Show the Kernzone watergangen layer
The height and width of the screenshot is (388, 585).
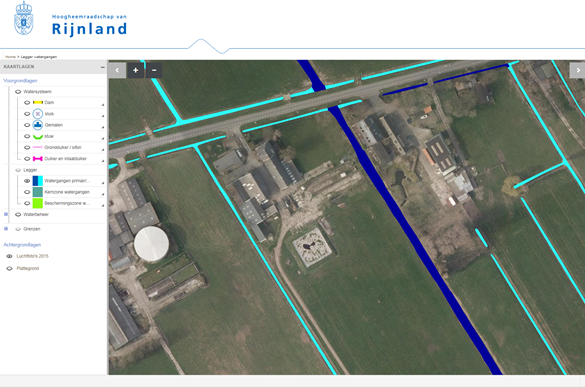click(27, 192)
